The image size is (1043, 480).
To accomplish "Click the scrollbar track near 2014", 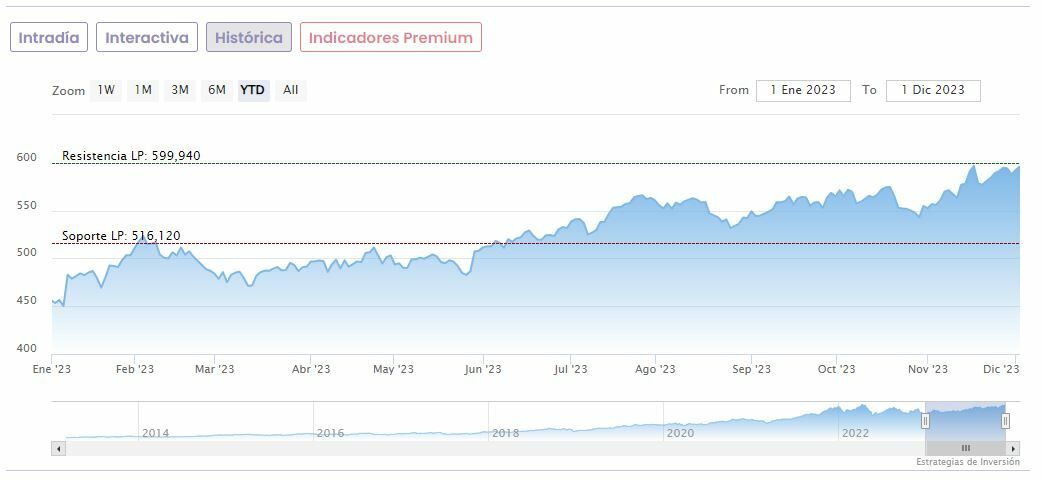I will click(x=155, y=448).
